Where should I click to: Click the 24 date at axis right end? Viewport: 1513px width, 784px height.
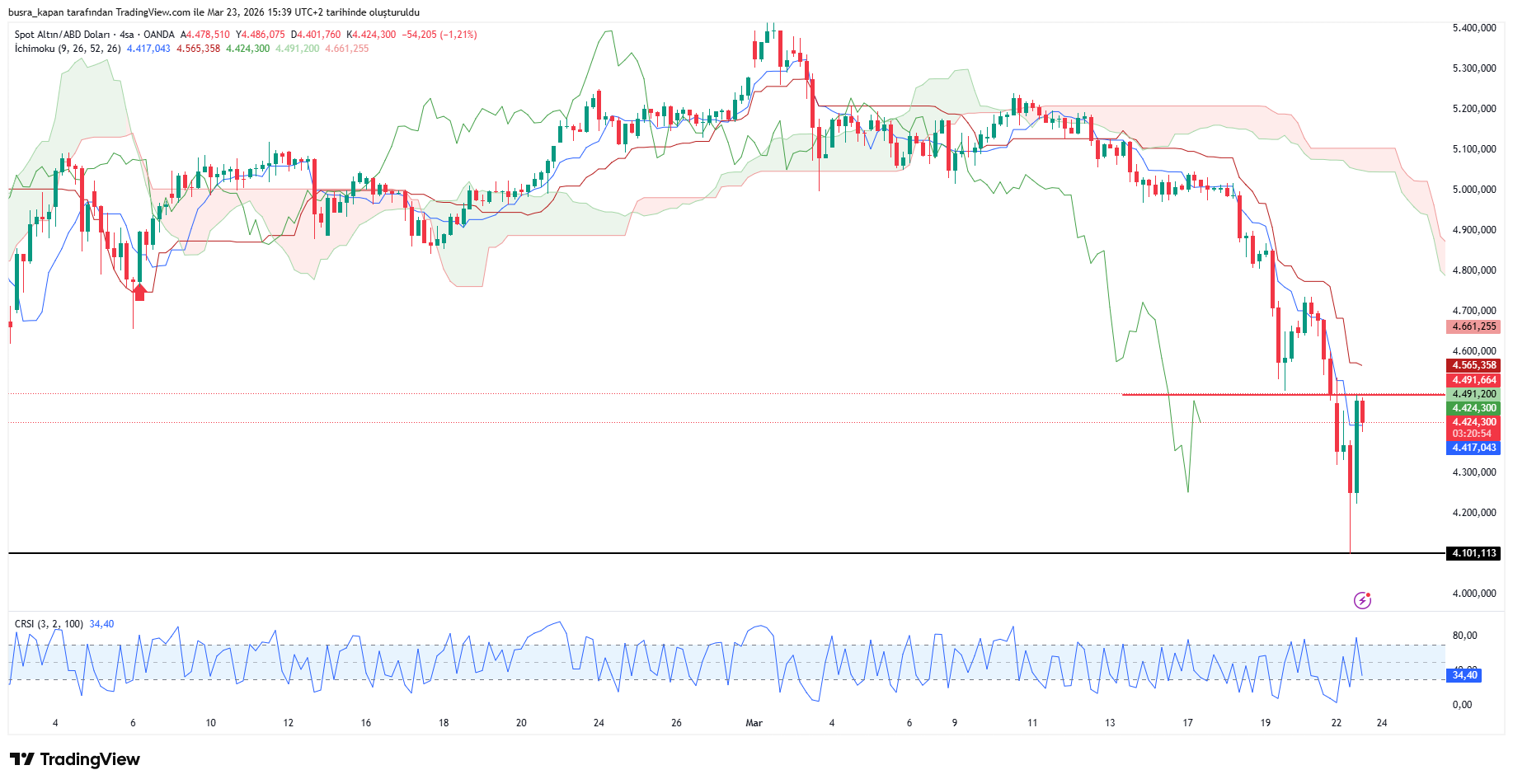pos(1382,723)
